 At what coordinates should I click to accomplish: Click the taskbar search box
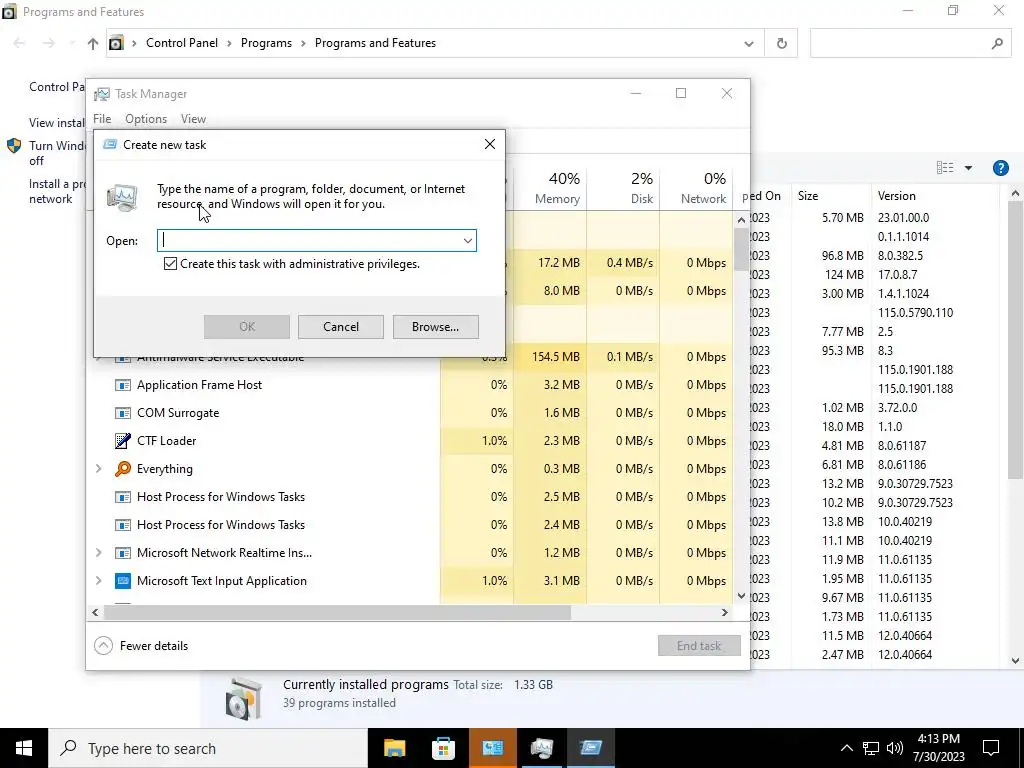(x=208, y=748)
